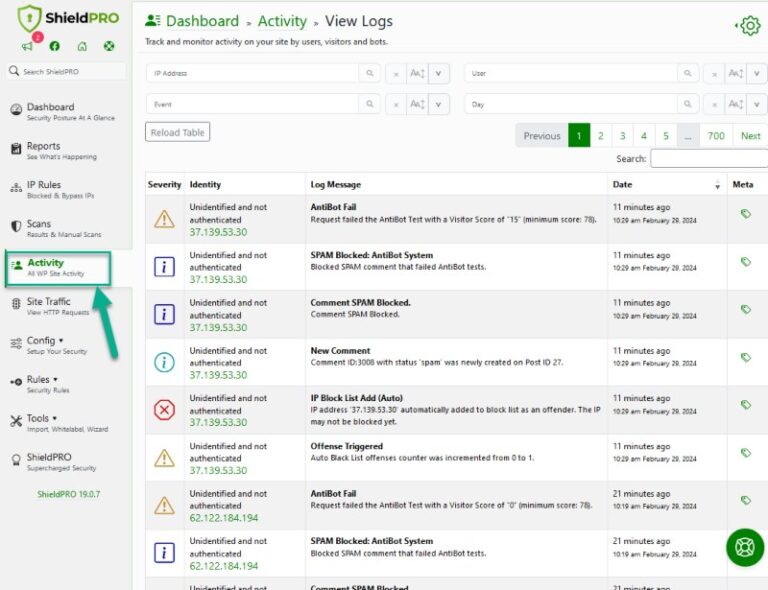Click the Facebook icon in sidebar
Image resolution: width=768 pixels, height=590 pixels.
tap(54, 46)
